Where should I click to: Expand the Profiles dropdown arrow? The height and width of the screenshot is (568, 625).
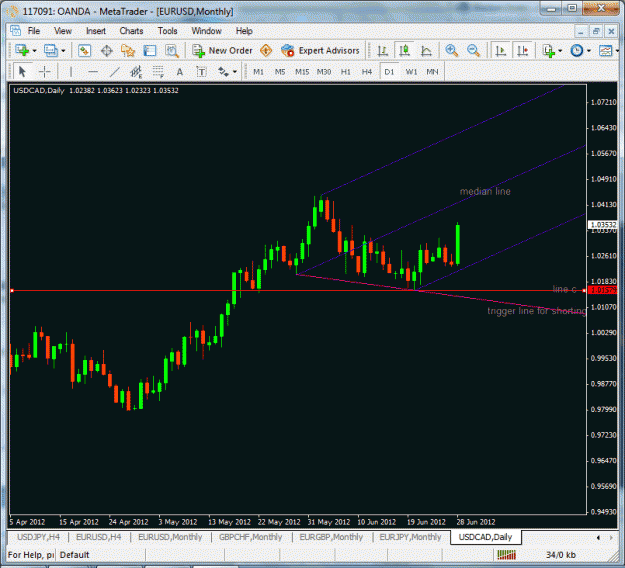tap(63, 51)
